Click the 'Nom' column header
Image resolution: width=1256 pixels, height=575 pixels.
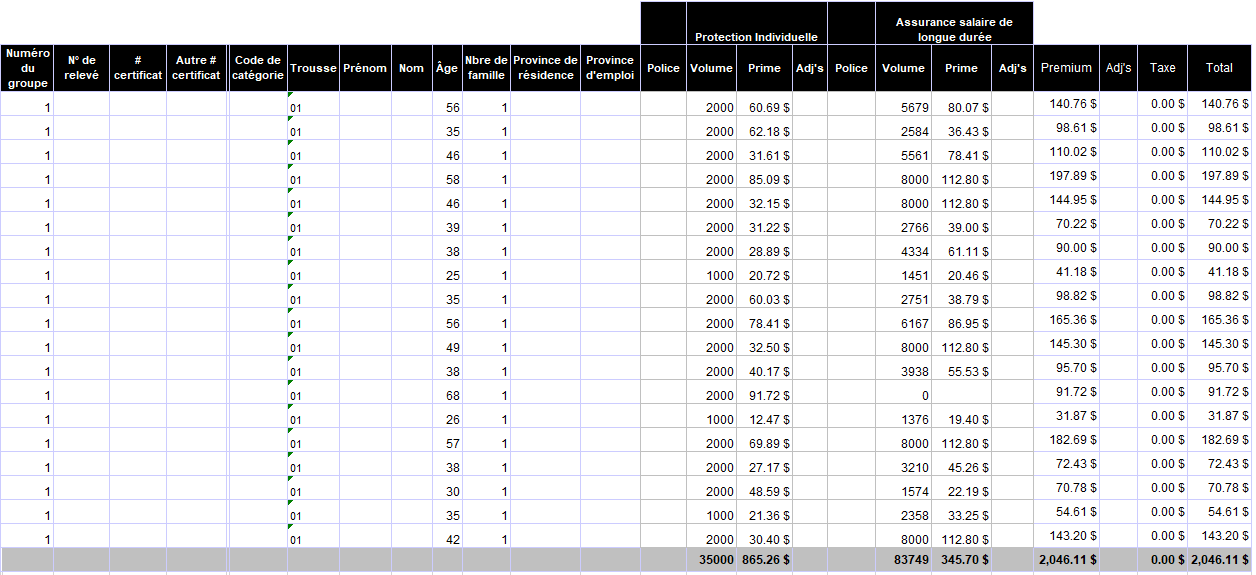(412, 68)
